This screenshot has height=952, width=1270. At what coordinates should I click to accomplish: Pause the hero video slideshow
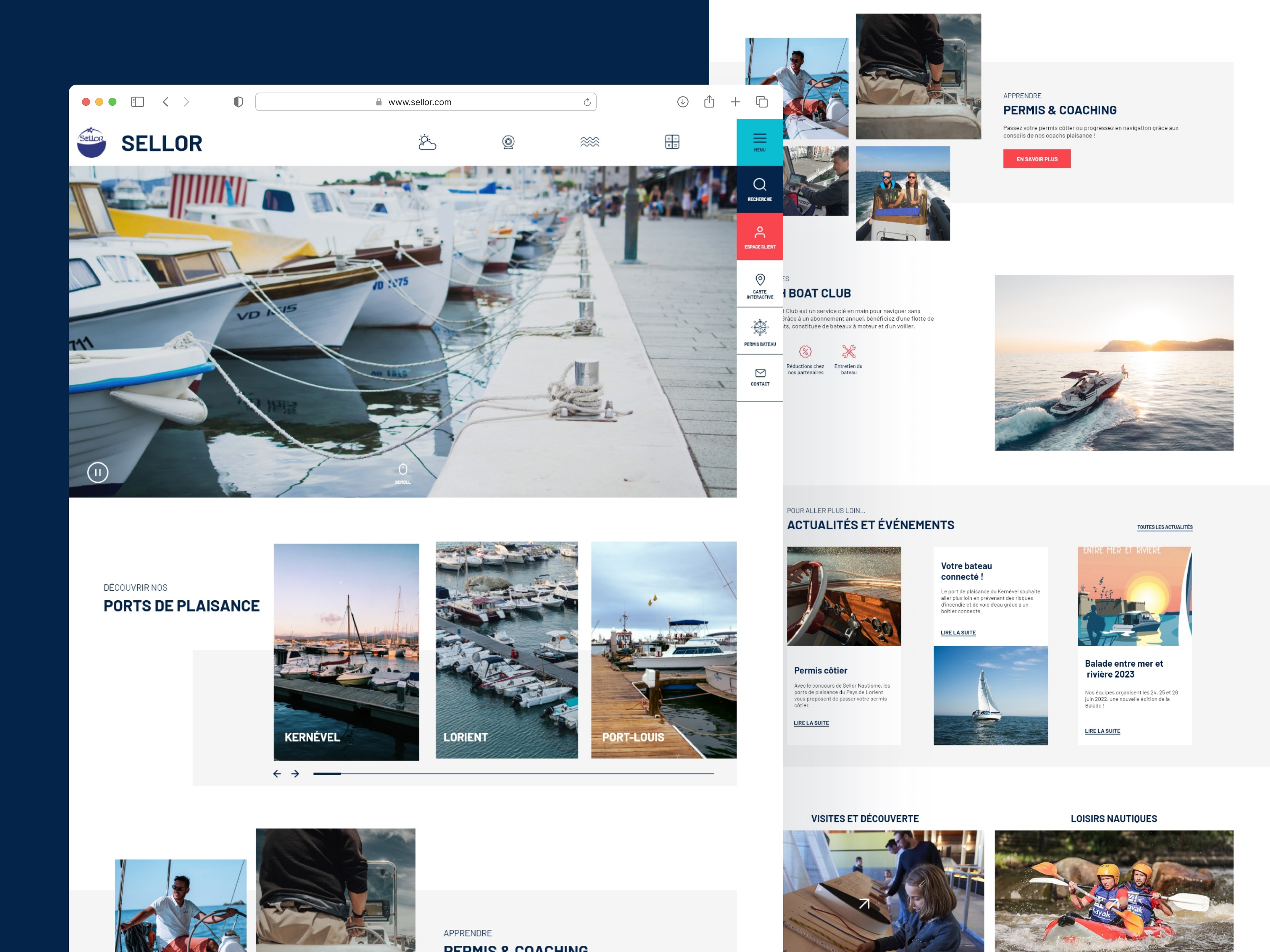click(x=98, y=472)
